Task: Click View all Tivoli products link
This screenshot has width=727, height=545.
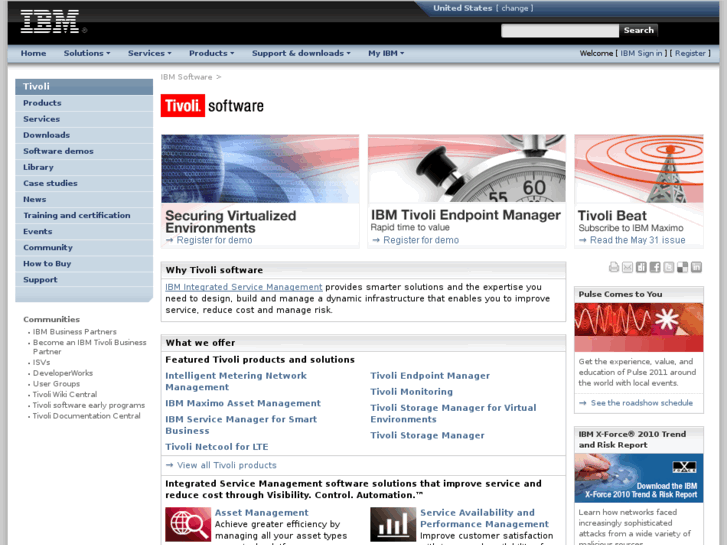Action: click(x=227, y=465)
